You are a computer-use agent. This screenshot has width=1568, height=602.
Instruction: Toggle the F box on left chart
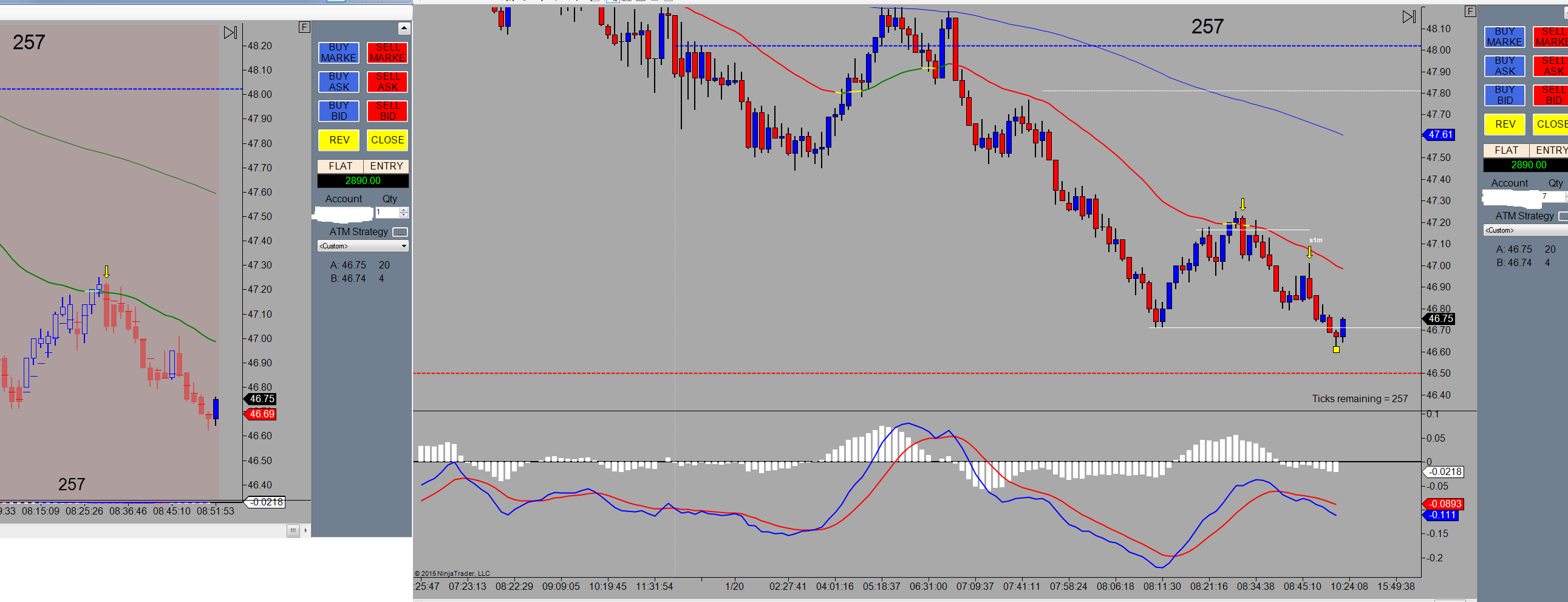304,27
